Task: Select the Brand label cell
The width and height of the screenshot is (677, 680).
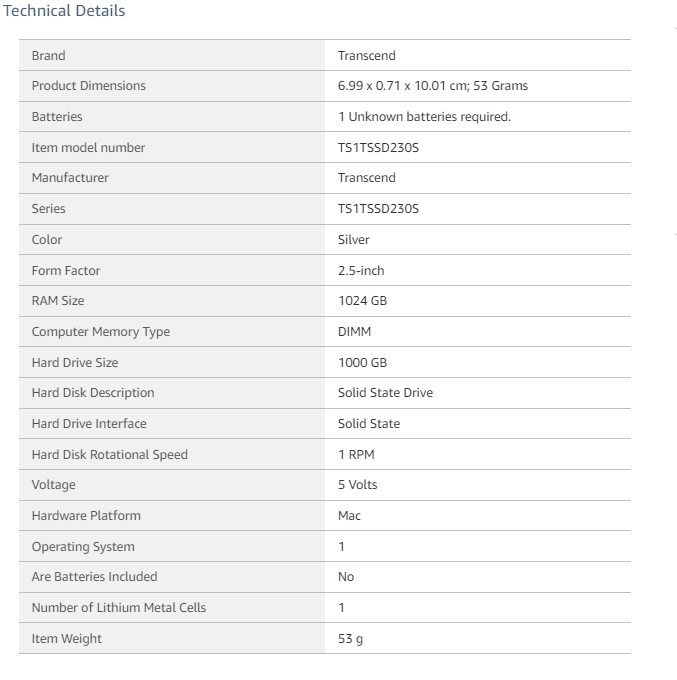Action: [x=172, y=55]
